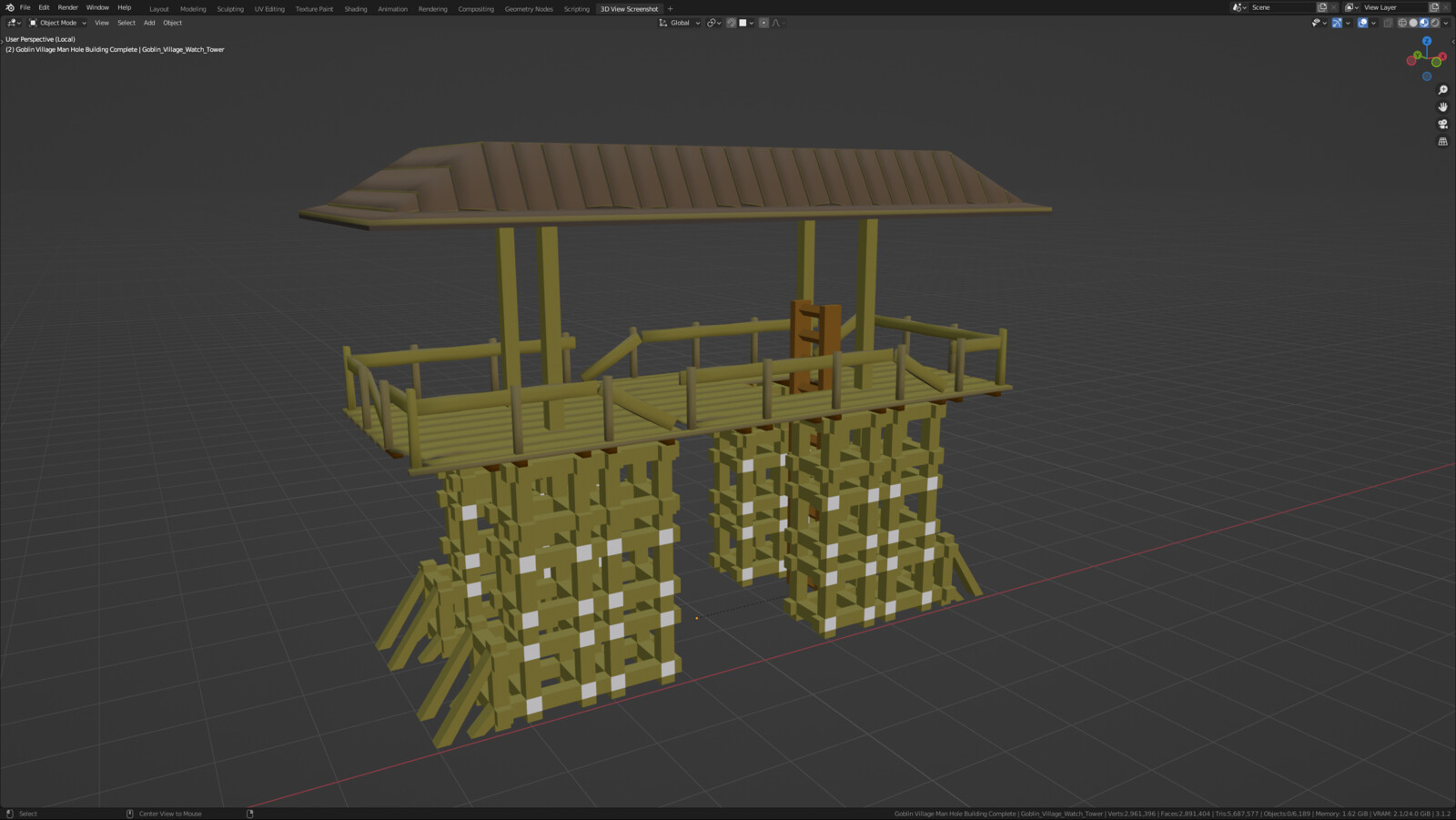Create a new scene with the copy icon
Viewport: 1456px width, 820px height.
click(x=1321, y=7)
